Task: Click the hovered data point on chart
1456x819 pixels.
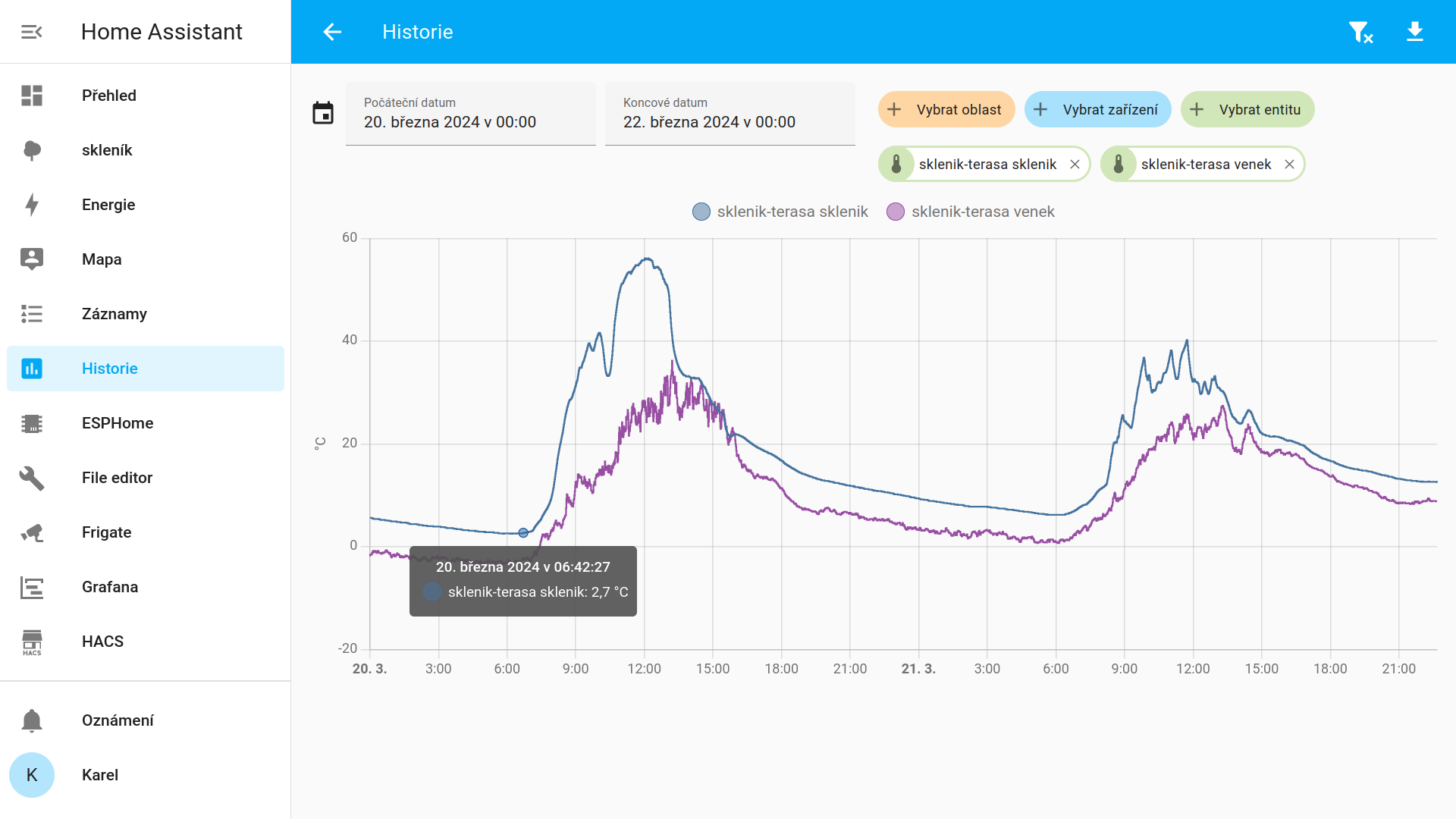Action: 523,533
